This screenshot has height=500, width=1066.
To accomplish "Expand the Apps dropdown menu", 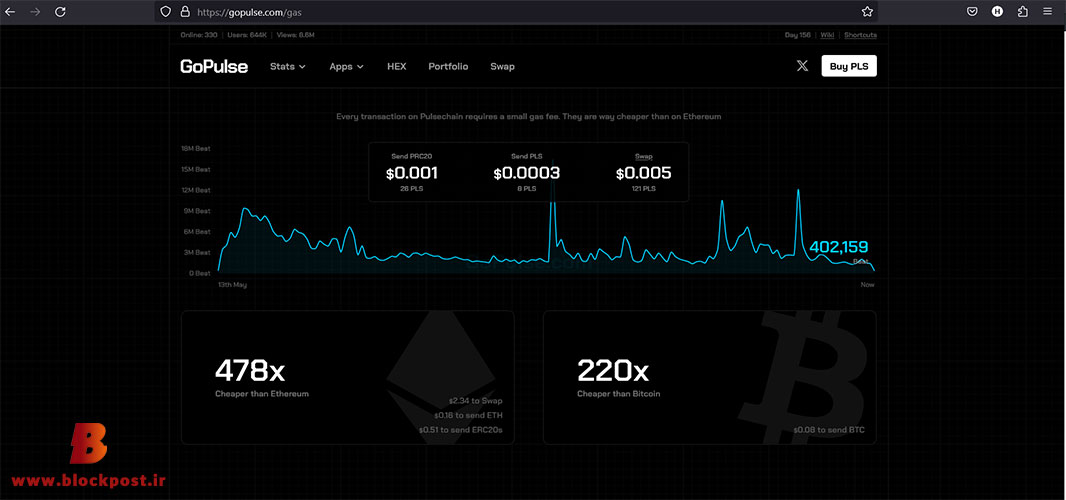I will coord(347,67).
